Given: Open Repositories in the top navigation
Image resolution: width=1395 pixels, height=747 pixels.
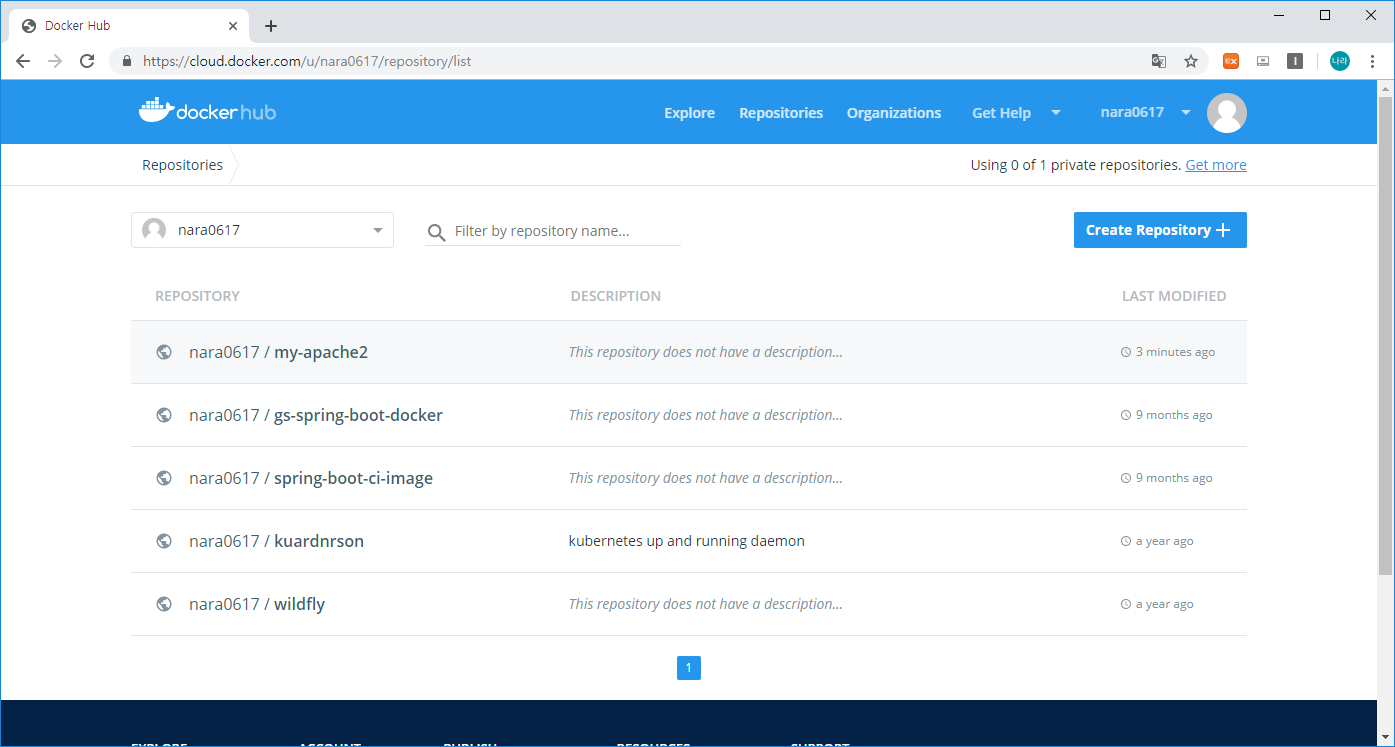Looking at the screenshot, I should [x=781, y=113].
